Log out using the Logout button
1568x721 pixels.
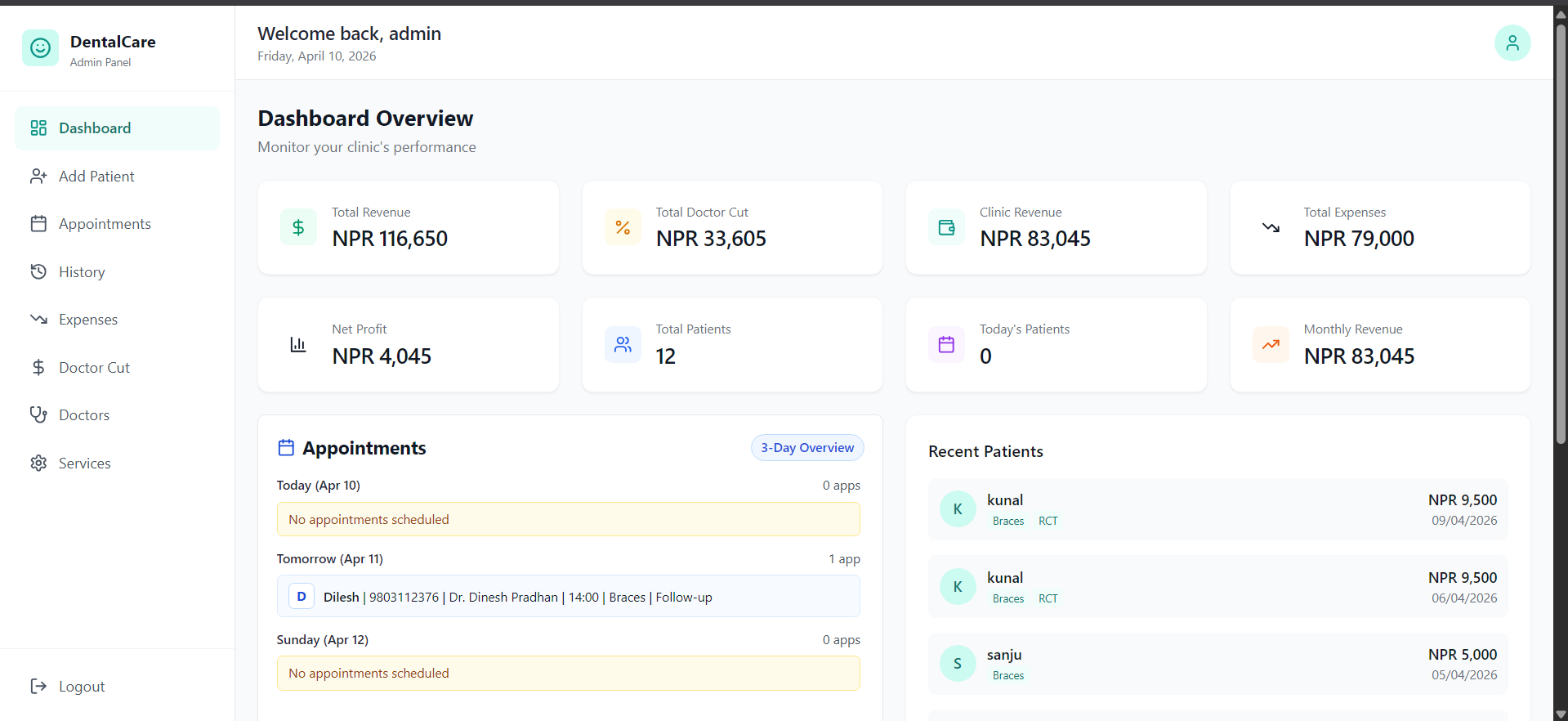click(118, 687)
